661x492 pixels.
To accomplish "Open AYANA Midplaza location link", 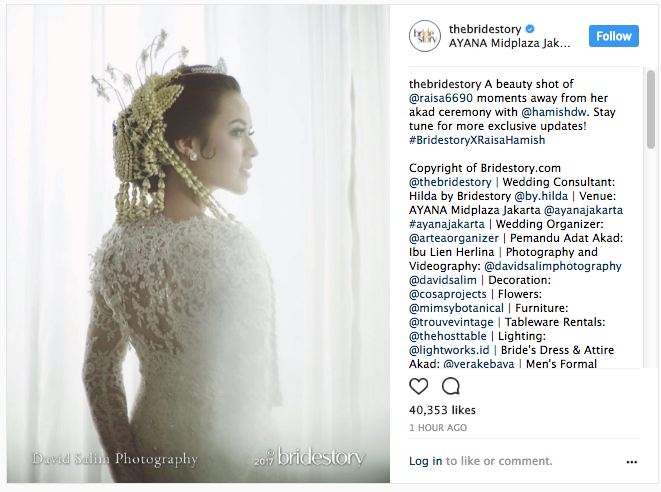I will pos(509,43).
